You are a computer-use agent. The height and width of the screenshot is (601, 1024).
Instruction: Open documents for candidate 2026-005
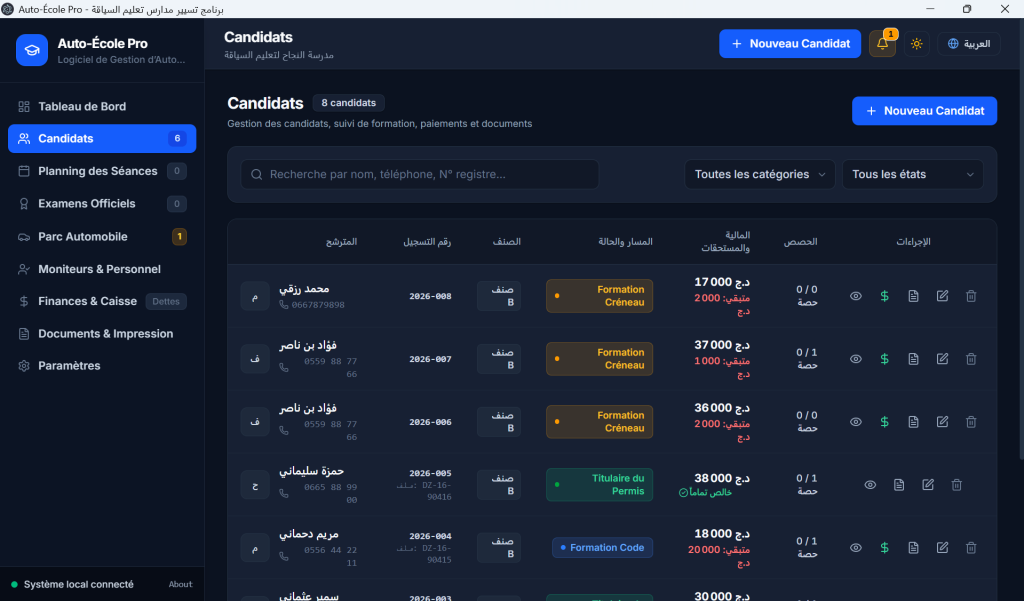[899, 485]
